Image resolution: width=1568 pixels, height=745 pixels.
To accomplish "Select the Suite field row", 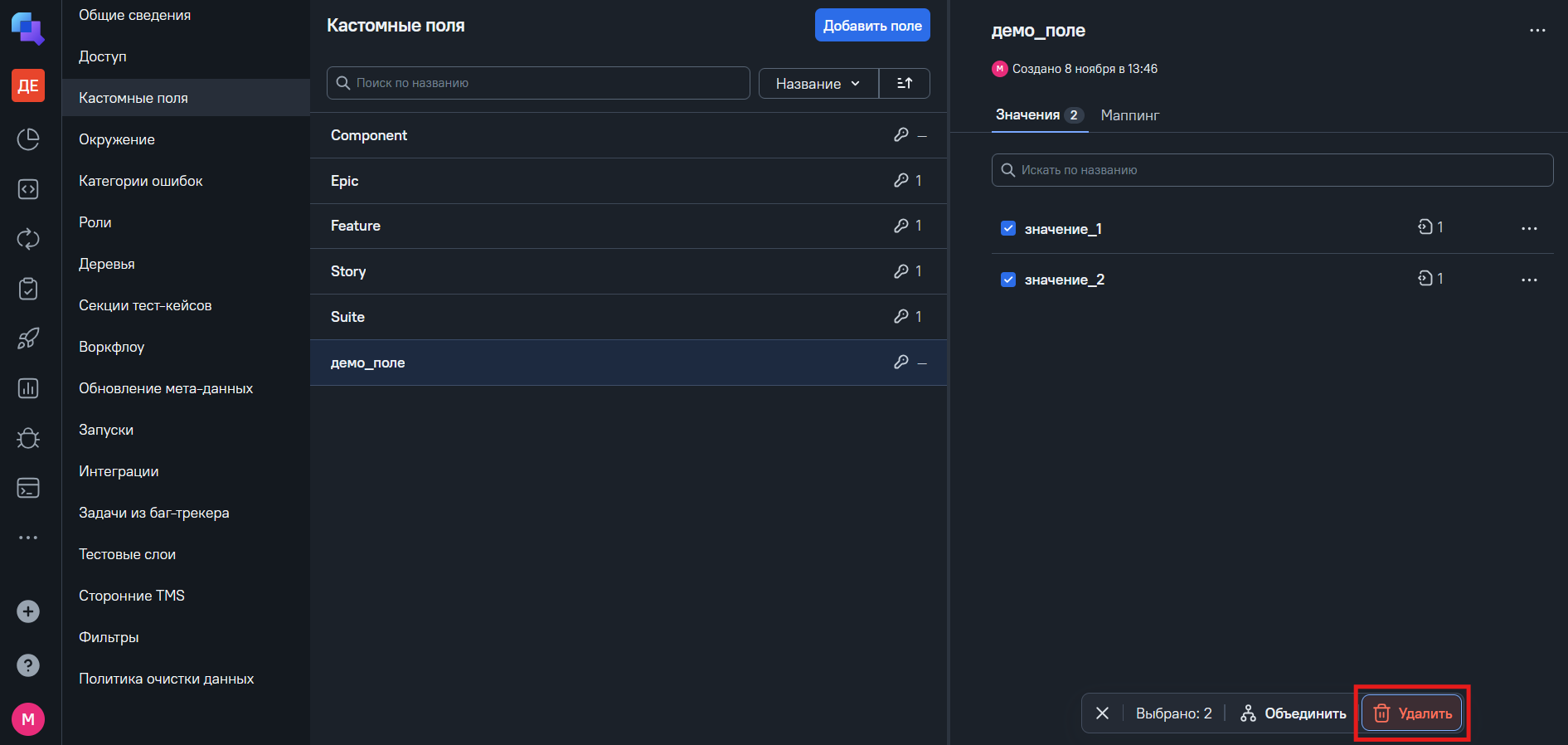I will [629, 317].
